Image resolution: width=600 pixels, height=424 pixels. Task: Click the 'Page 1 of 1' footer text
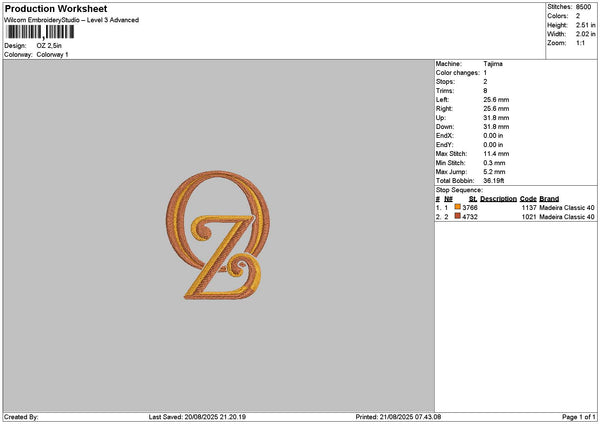pos(579,417)
